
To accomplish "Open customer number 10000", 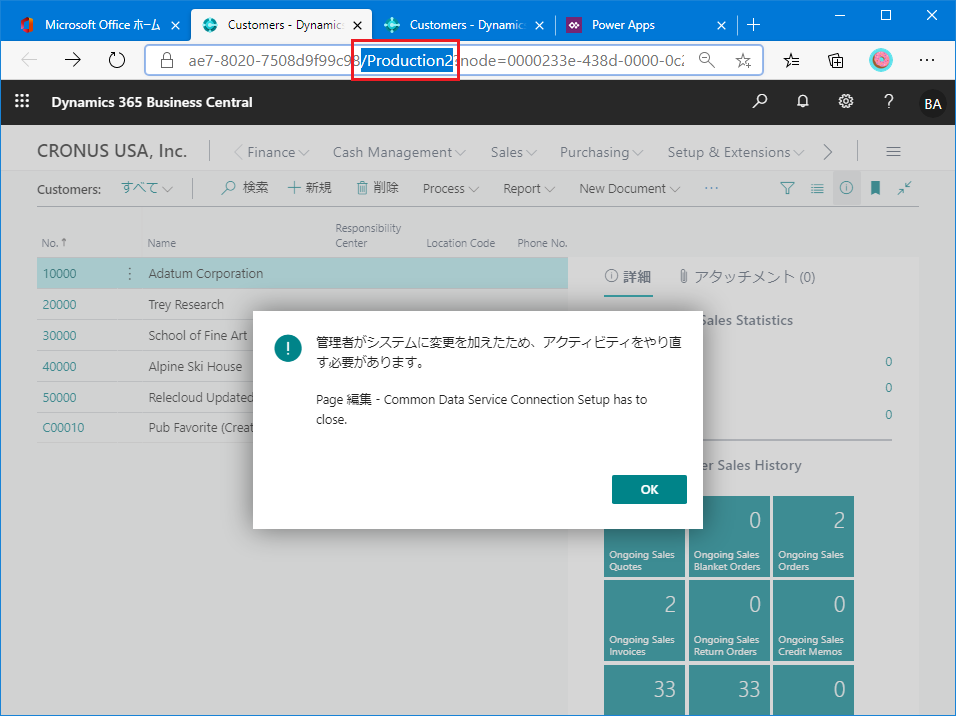I will [59, 273].
